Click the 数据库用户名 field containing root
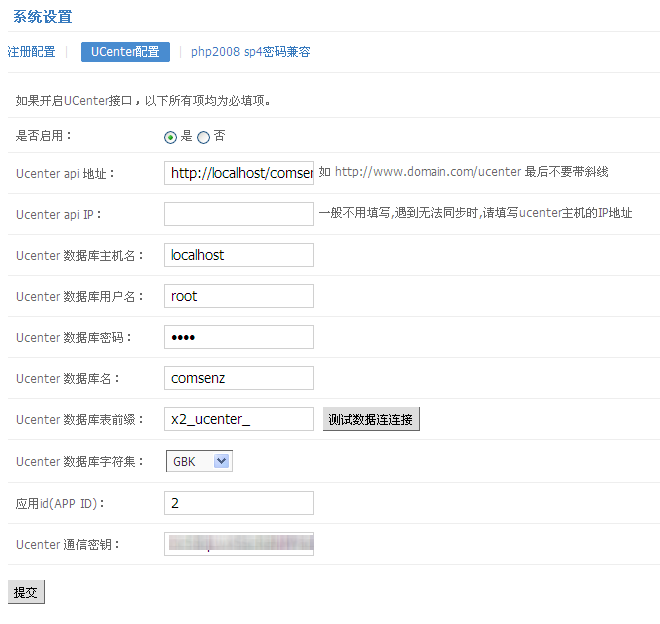This screenshot has height=624, width=660. (238, 296)
